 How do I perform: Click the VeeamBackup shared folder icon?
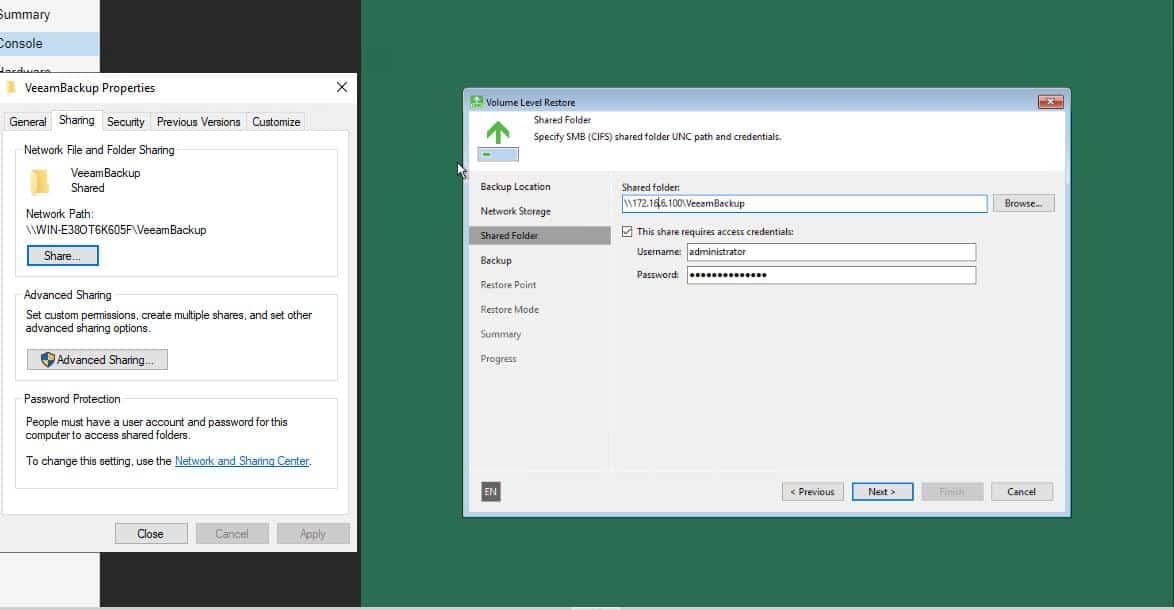(x=40, y=181)
